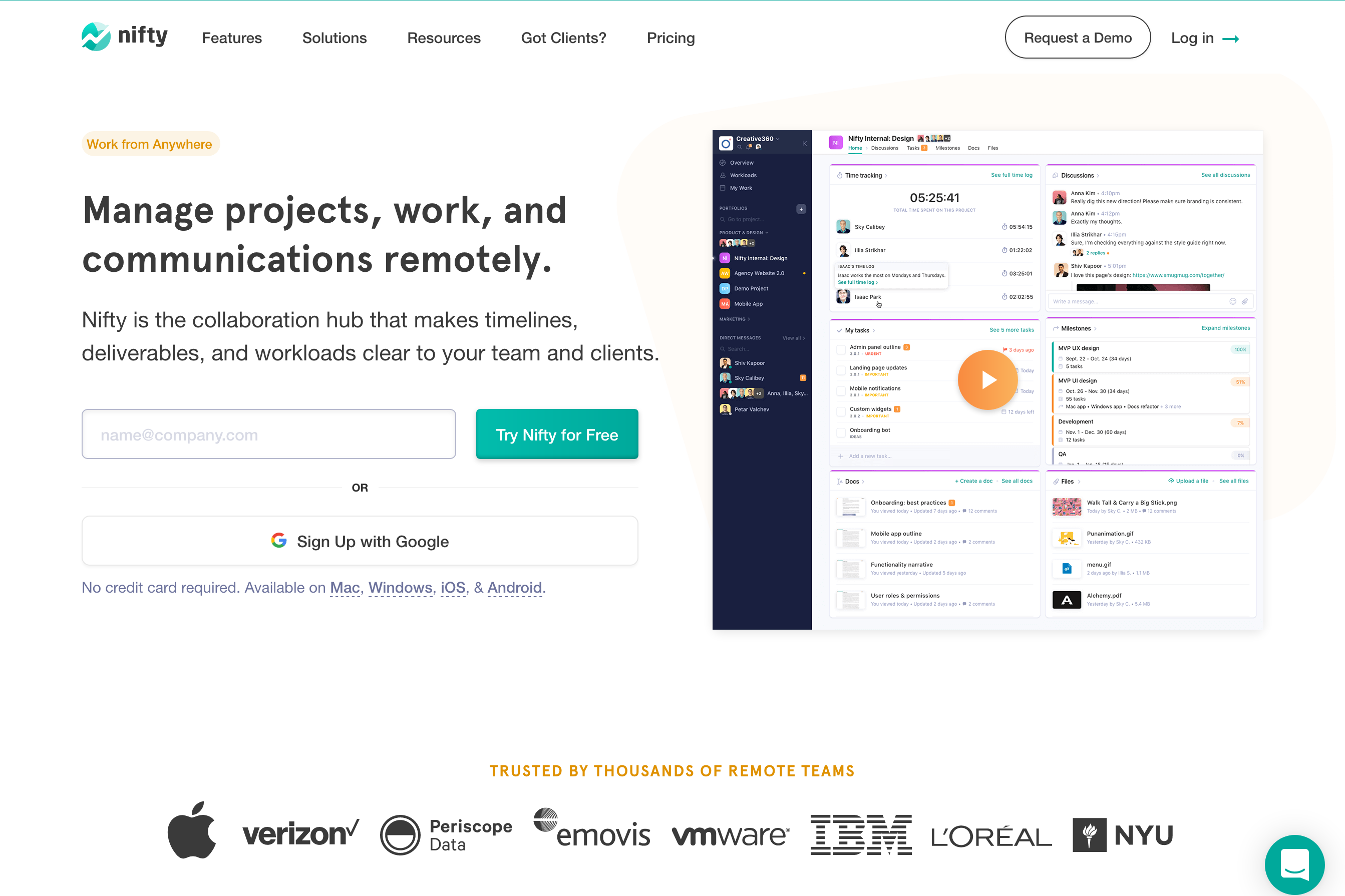Click Request a Demo button
The width and height of the screenshot is (1345, 896).
(1078, 37)
